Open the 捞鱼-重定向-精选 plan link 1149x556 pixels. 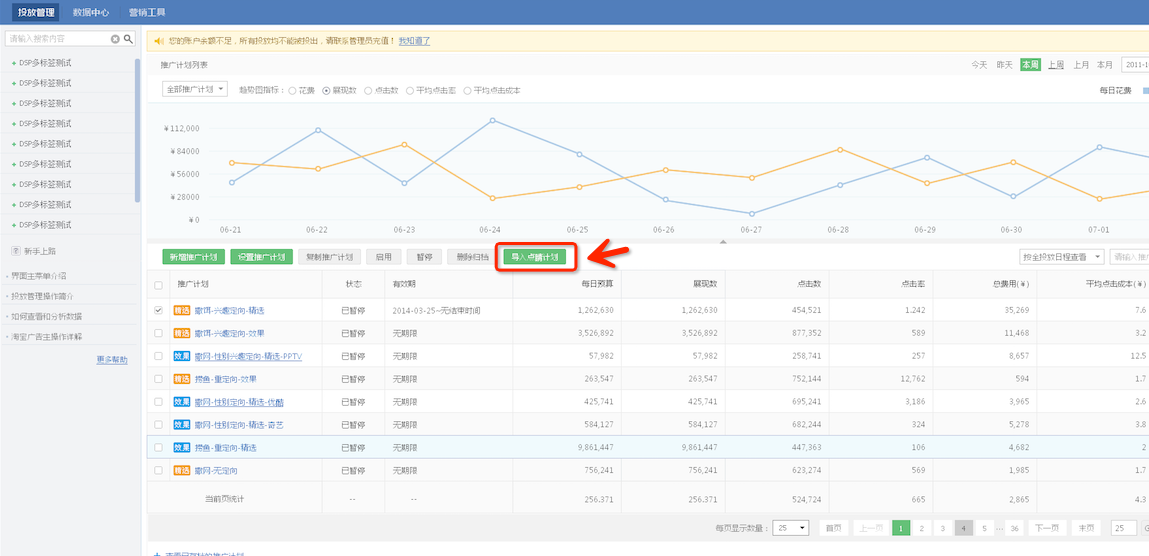[x=226, y=448]
